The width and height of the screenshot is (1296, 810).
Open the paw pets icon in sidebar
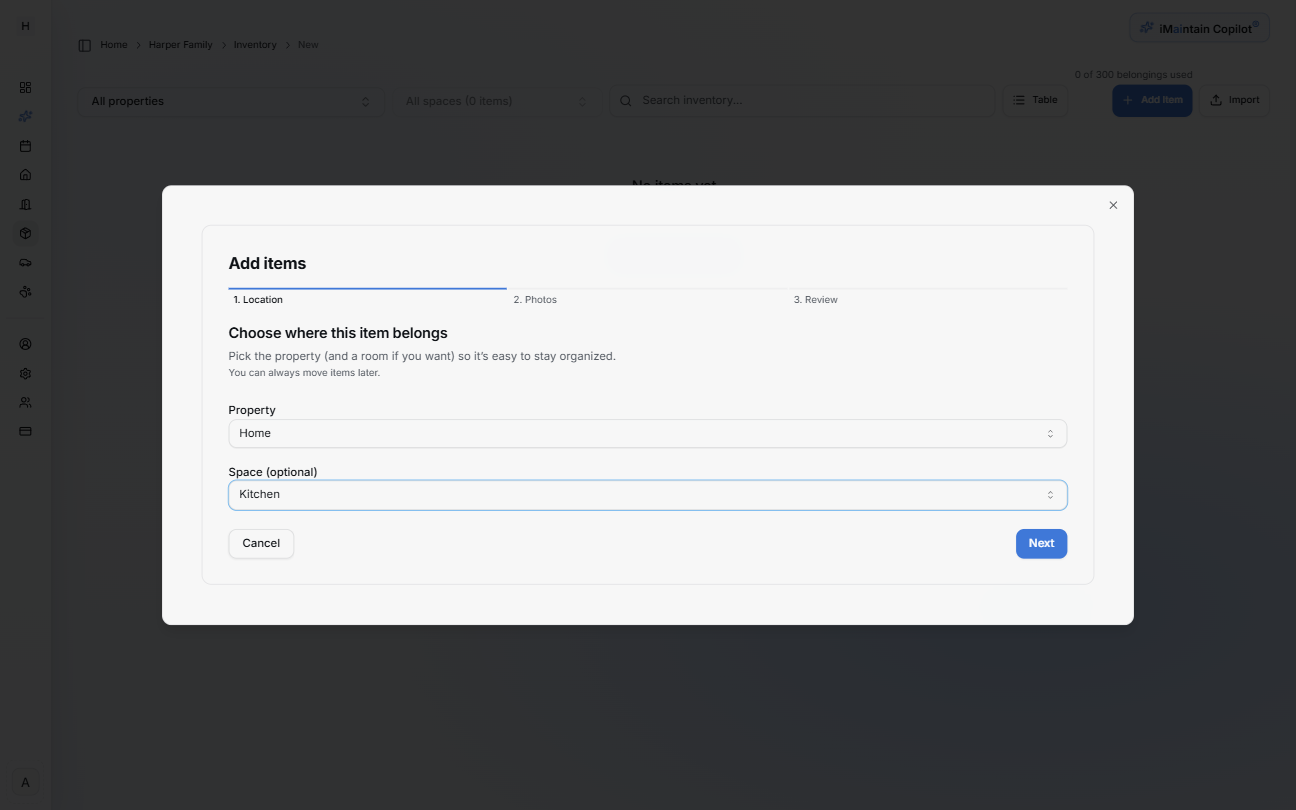[25, 291]
